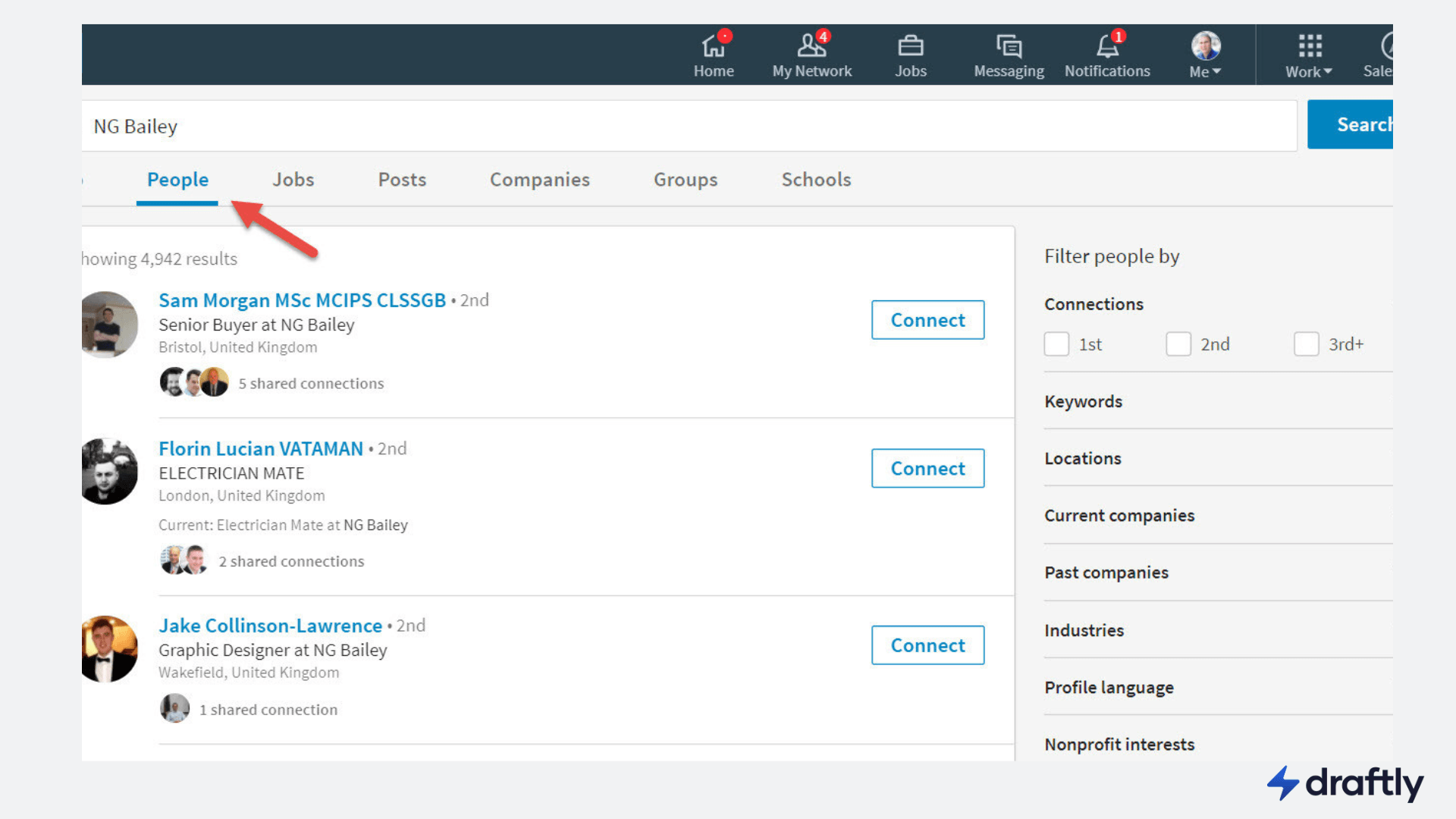Connect with Florin Lucian VATAMAN
This screenshot has width=1456, height=819.
[x=927, y=469]
